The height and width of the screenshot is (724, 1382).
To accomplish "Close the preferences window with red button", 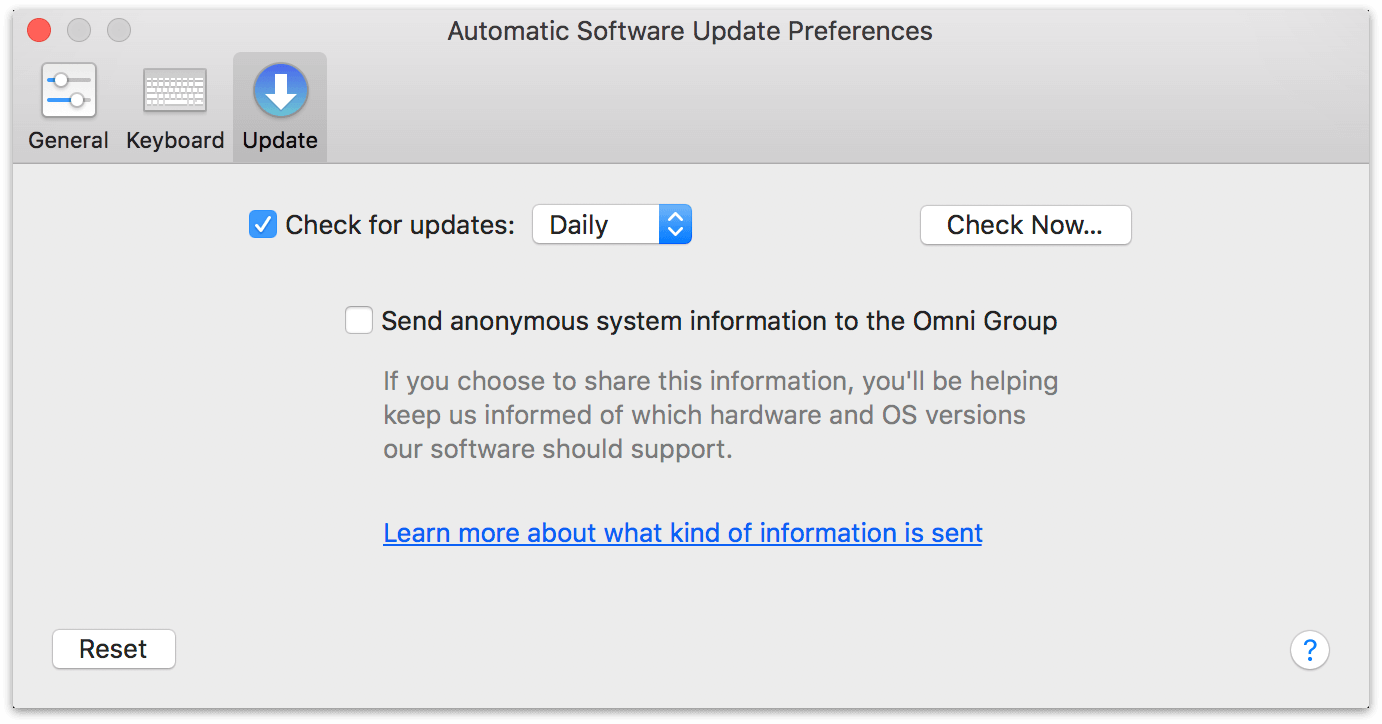I will pos(39,30).
